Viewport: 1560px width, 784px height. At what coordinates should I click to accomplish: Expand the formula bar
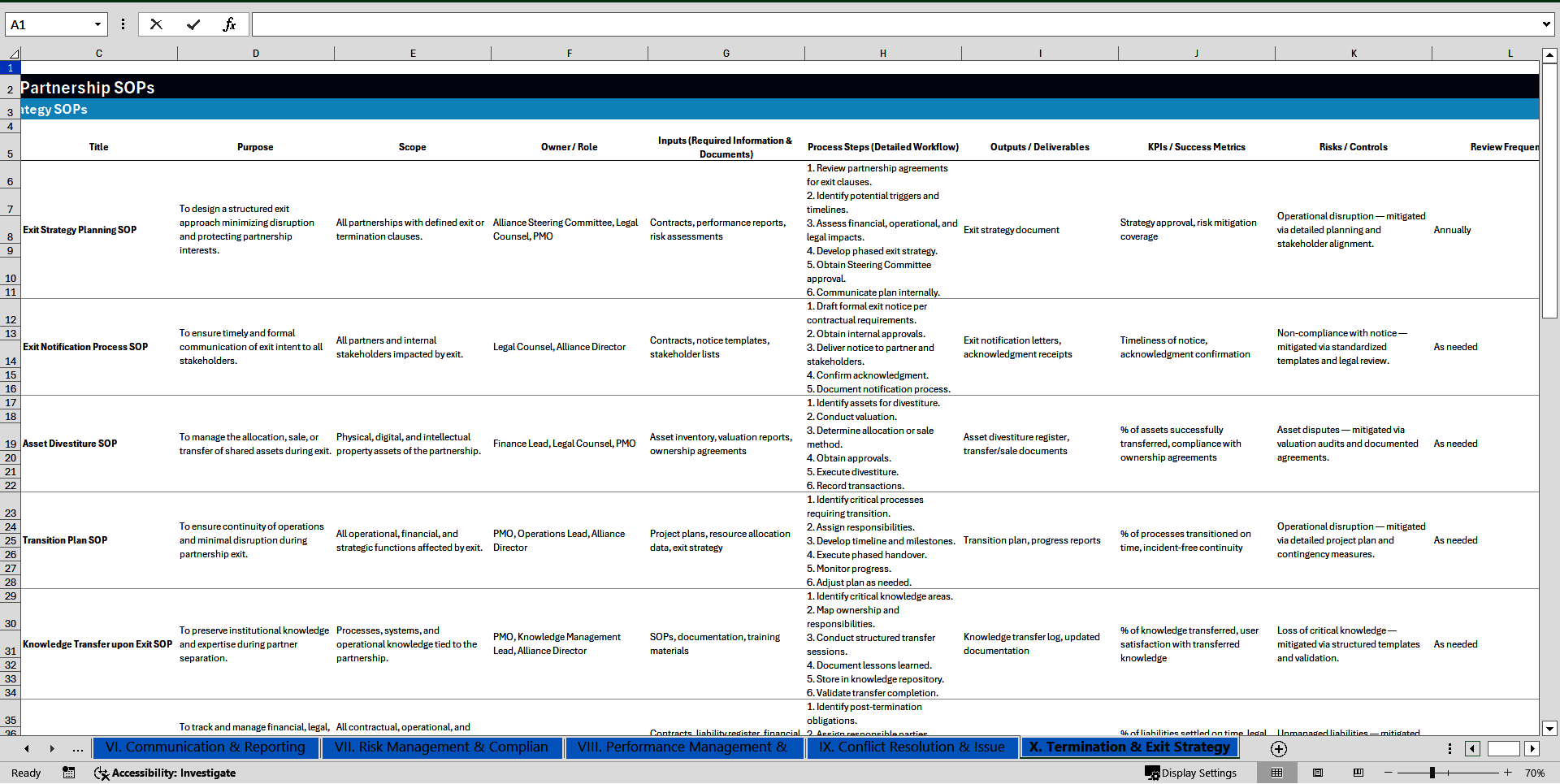coord(1545,24)
